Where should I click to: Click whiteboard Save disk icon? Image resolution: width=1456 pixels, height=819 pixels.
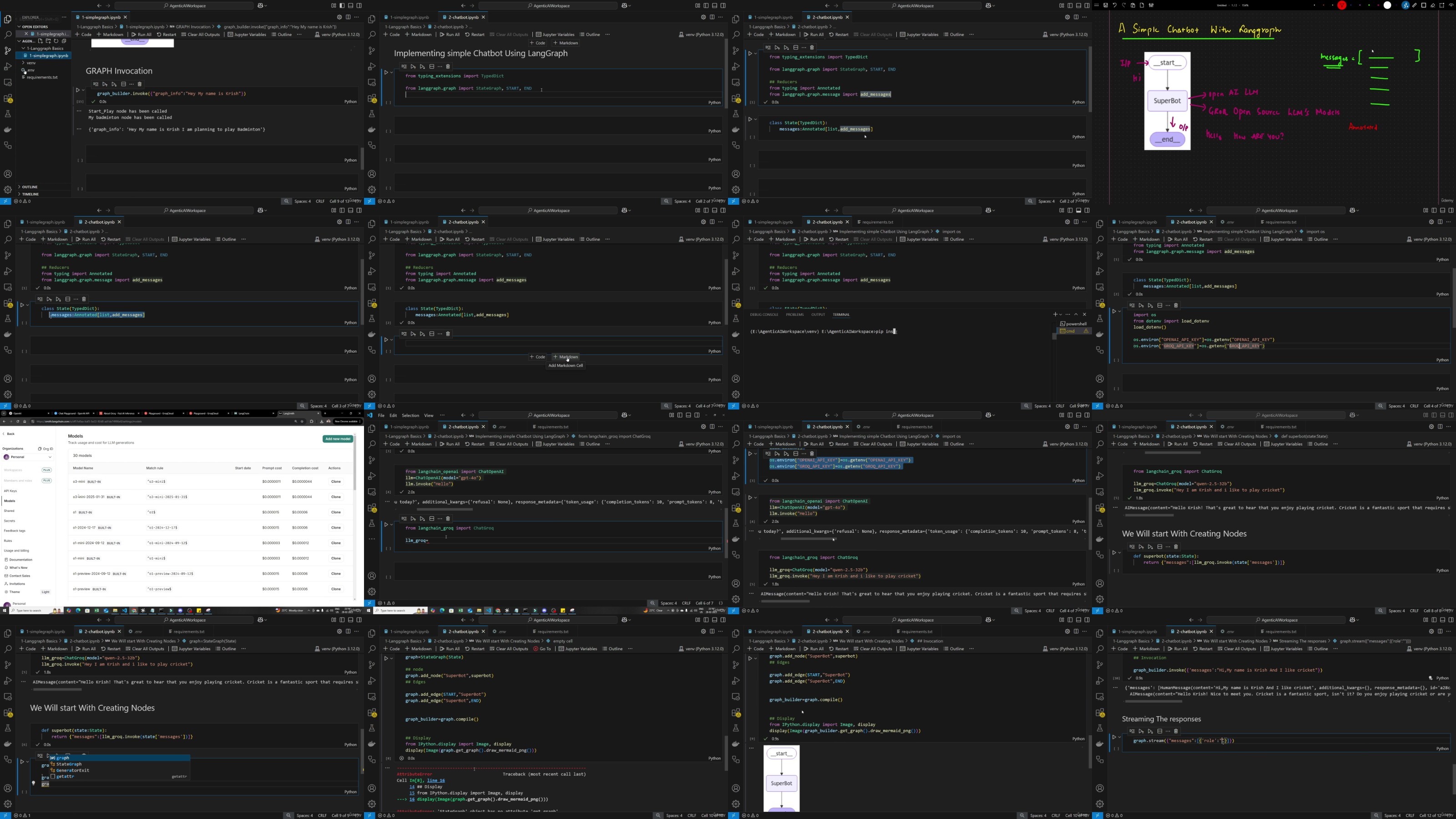[1106, 5]
